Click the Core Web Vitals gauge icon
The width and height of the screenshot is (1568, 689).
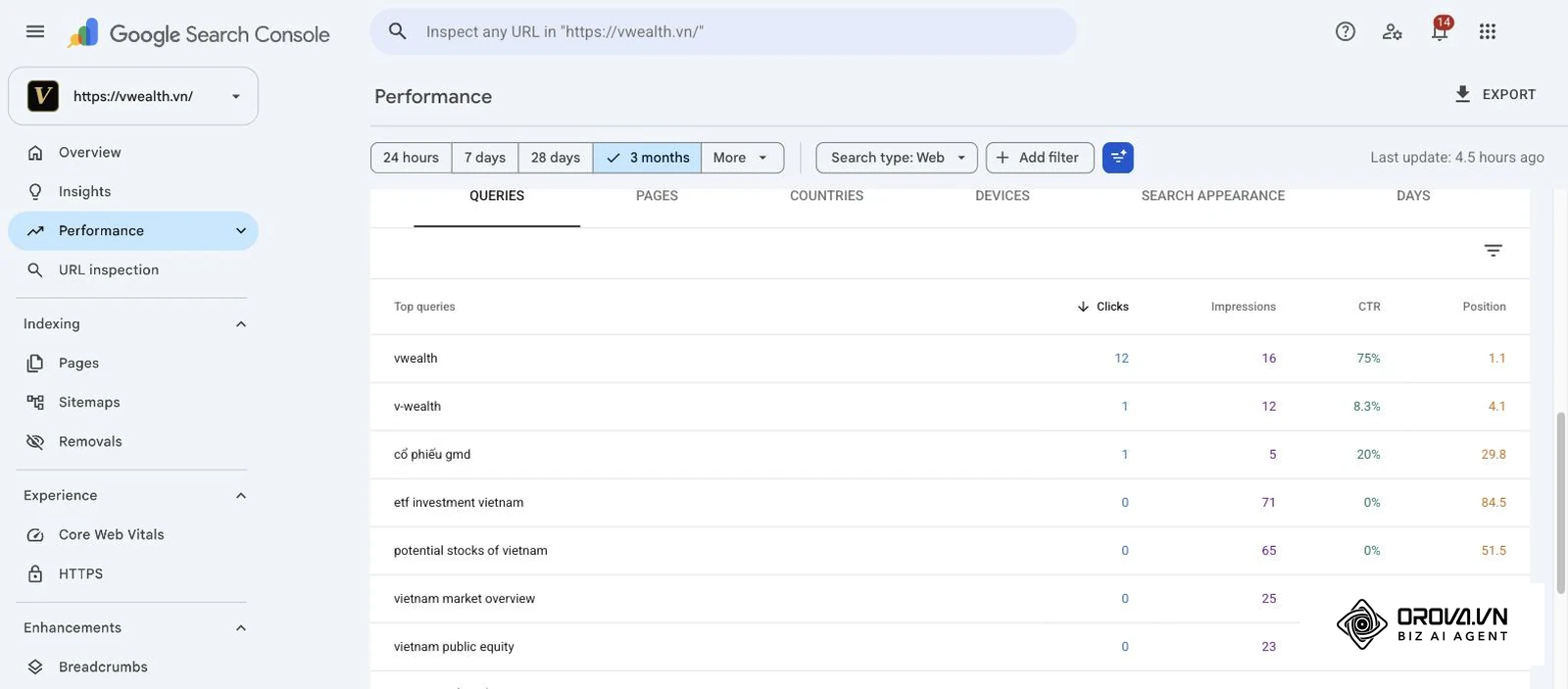point(35,535)
